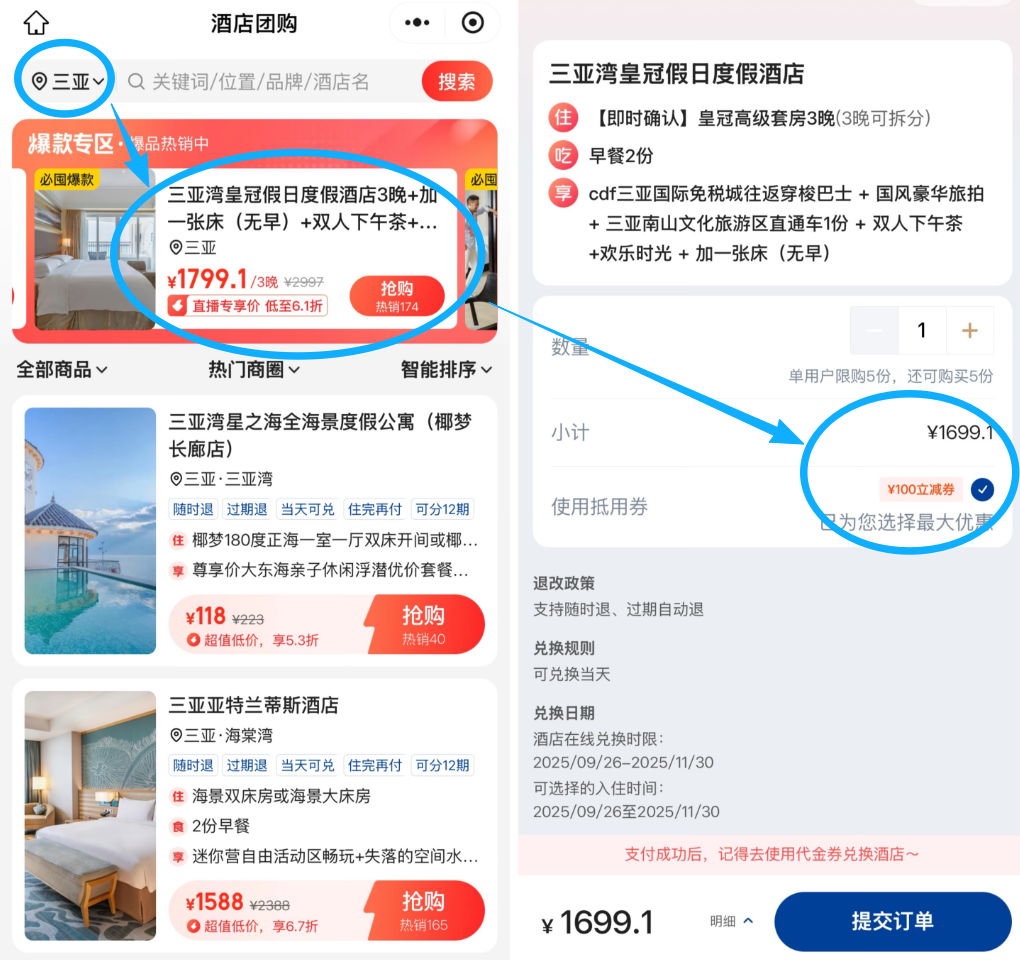This screenshot has width=1020, height=960.
Task: Focus the keyword search input field
Action: coord(273,81)
